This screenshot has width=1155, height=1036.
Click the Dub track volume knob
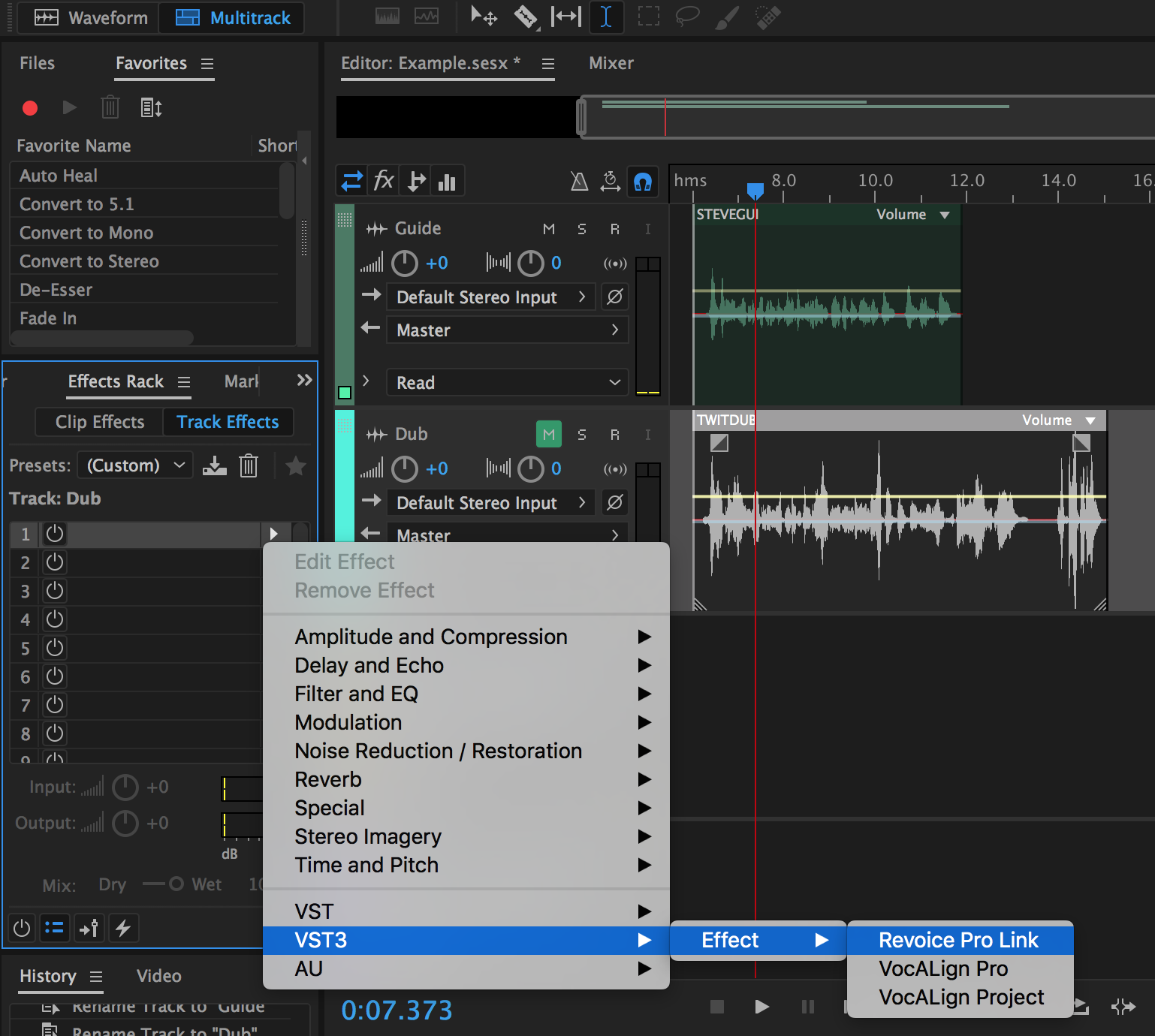pyautogui.click(x=404, y=468)
